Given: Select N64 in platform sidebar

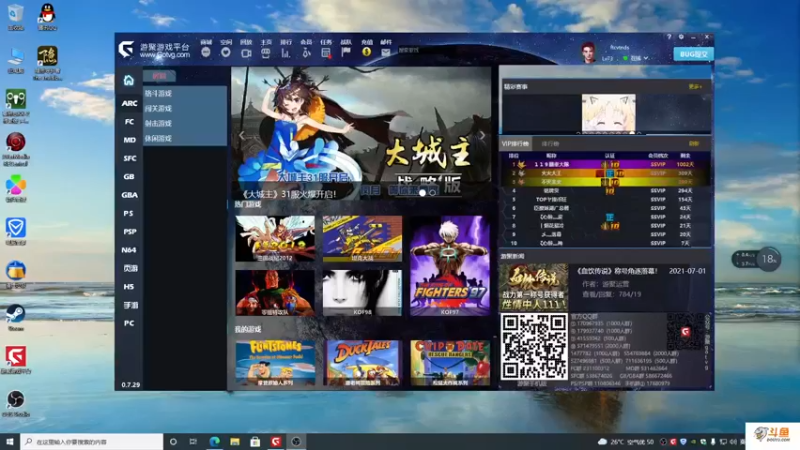Looking at the screenshot, I should (129, 250).
